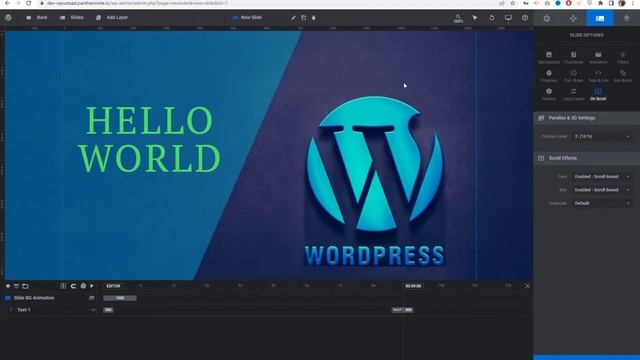Click the 00:09:00 timeline time marker
Viewport: 640px width, 360px height.
pos(413,286)
